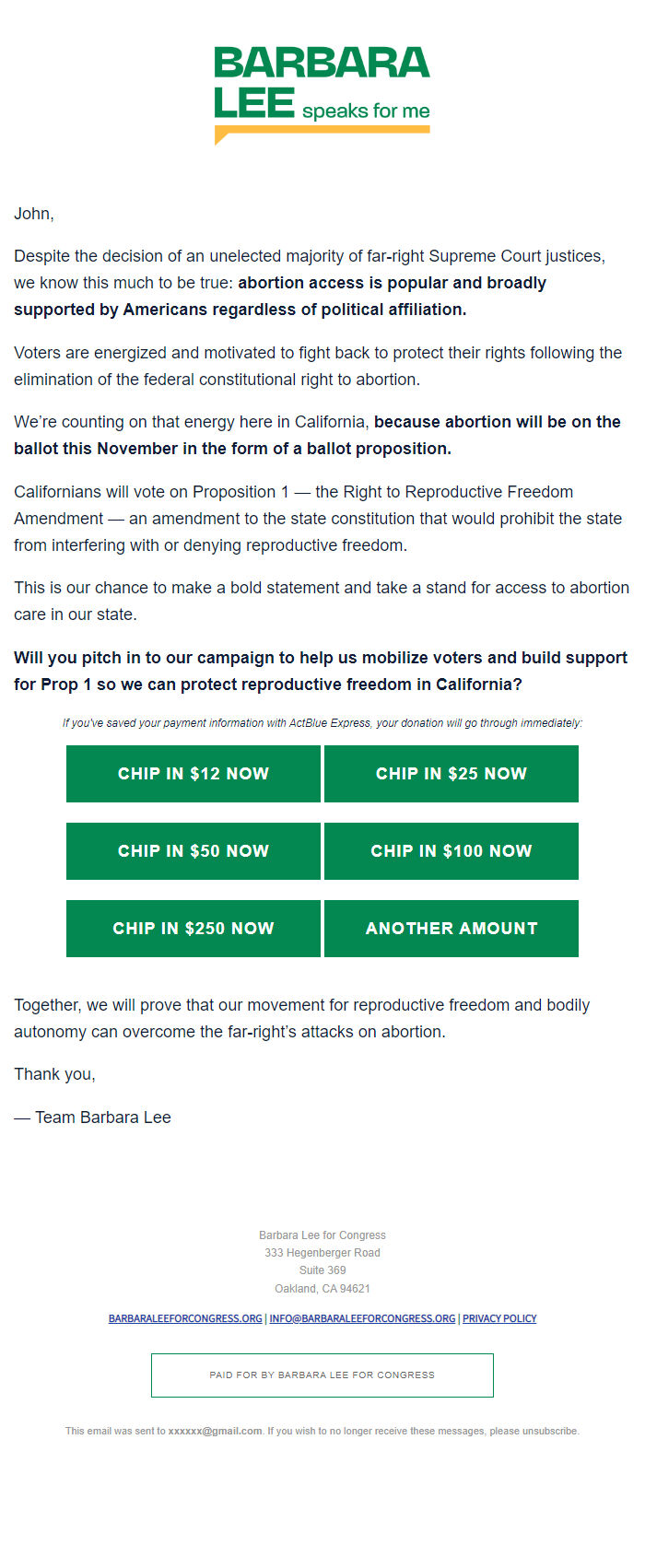Click the "speaks for me" tagline

coord(366,111)
